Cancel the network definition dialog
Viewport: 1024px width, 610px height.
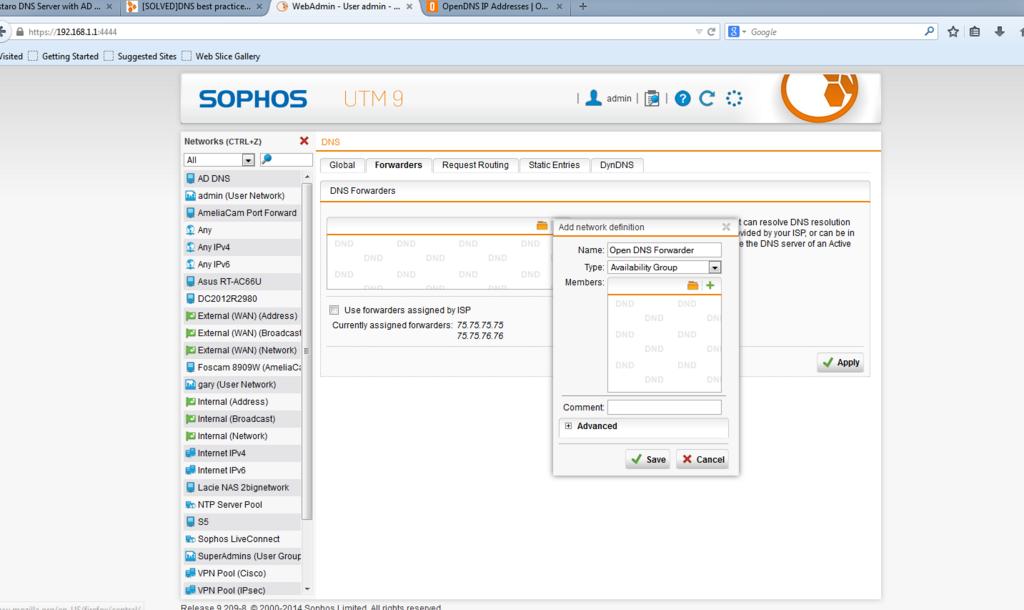pos(703,460)
